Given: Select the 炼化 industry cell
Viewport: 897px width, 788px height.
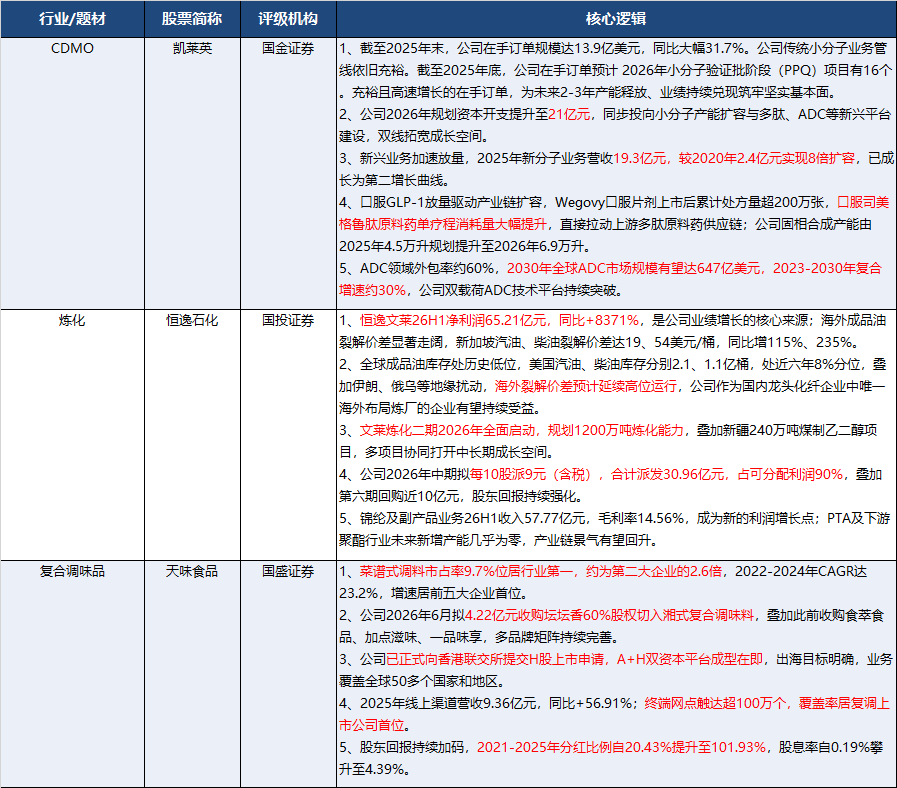Looking at the screenshot, I should pos(72,435).
